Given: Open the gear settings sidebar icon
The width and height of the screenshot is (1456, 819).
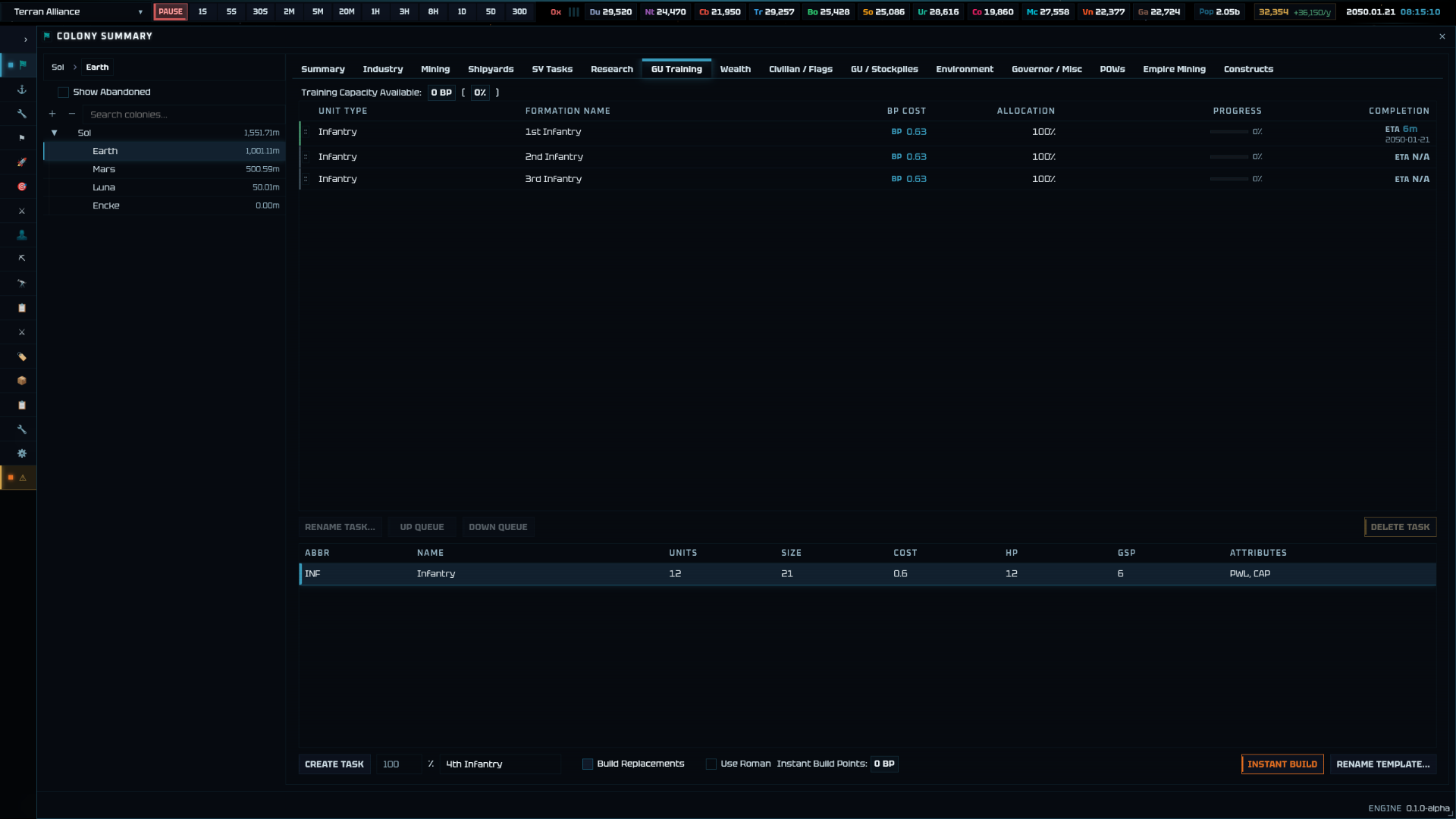Looking at the screenshot, I should click(x=22, y=453).
